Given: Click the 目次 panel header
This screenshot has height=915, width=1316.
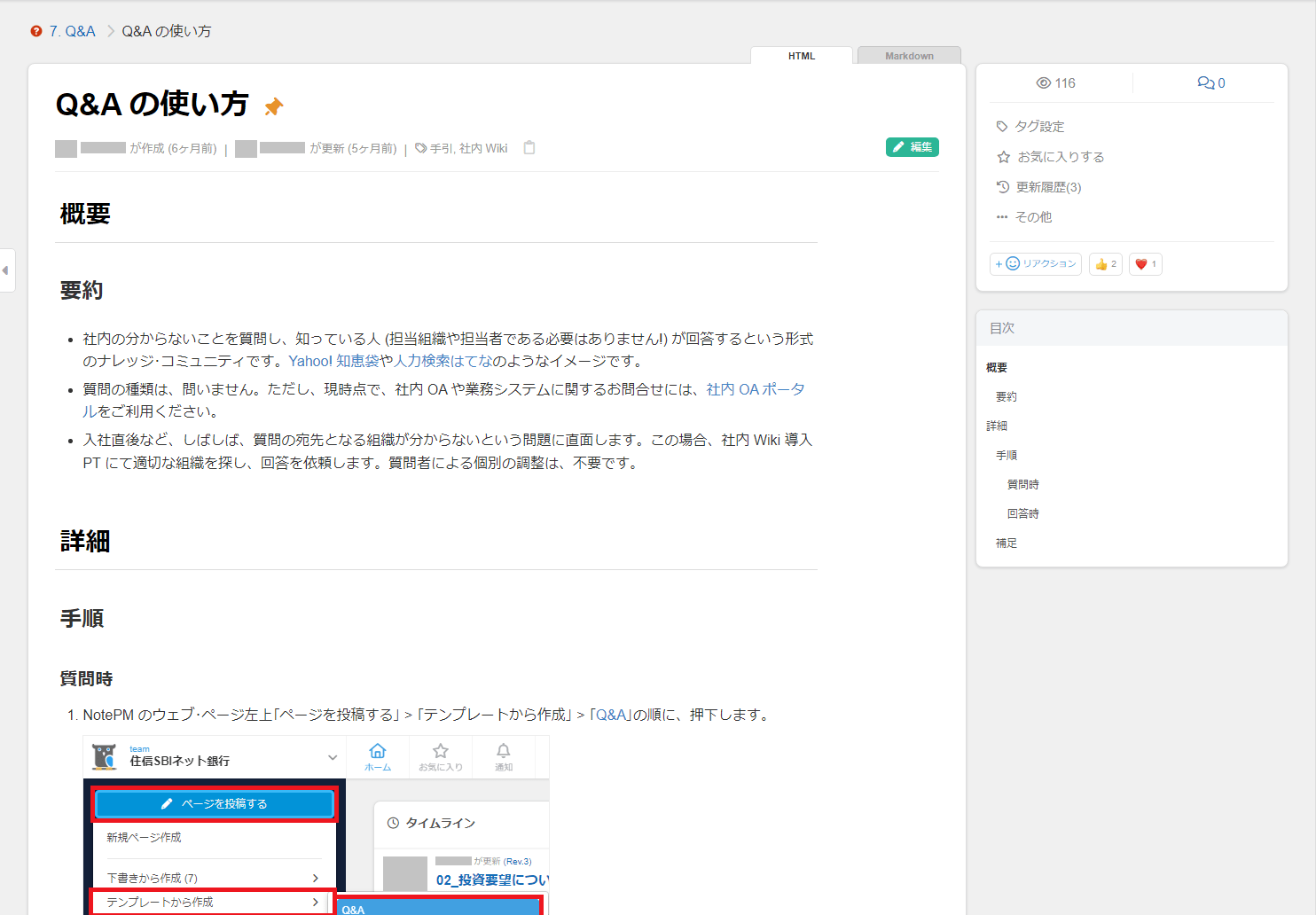Looking at the screenshot, I should point(1132,328).
